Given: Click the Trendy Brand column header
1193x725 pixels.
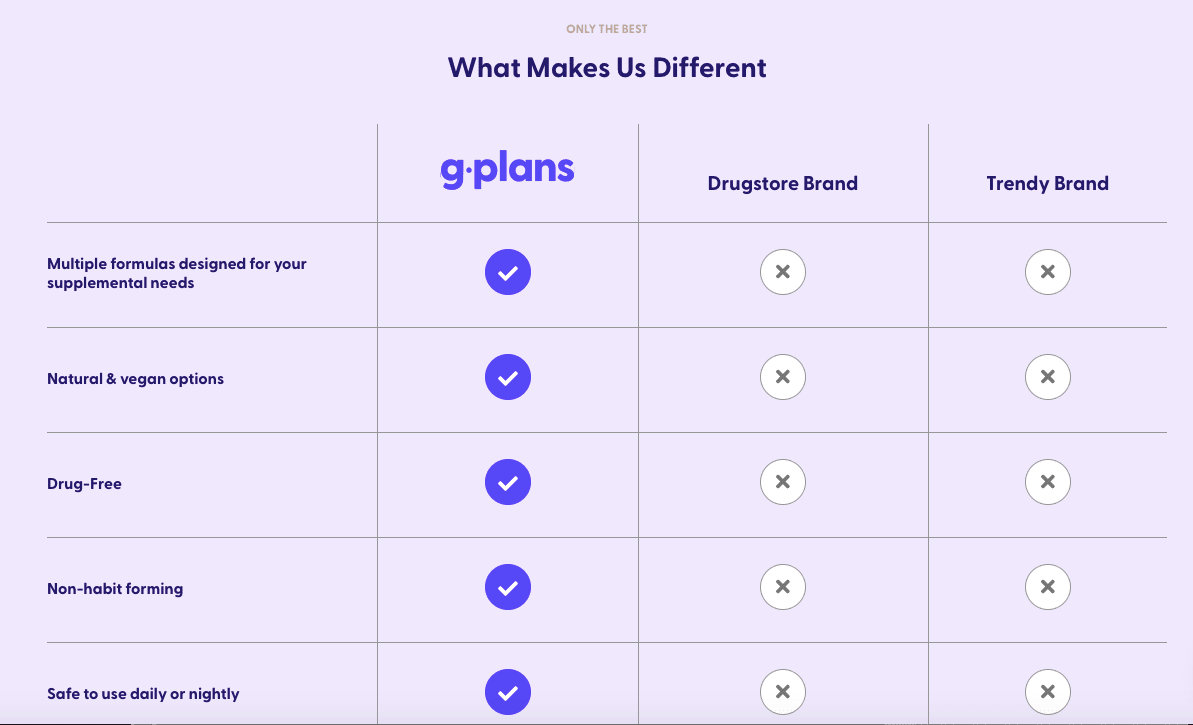Looking at the screenshot, I should (x=1048, y=184).
